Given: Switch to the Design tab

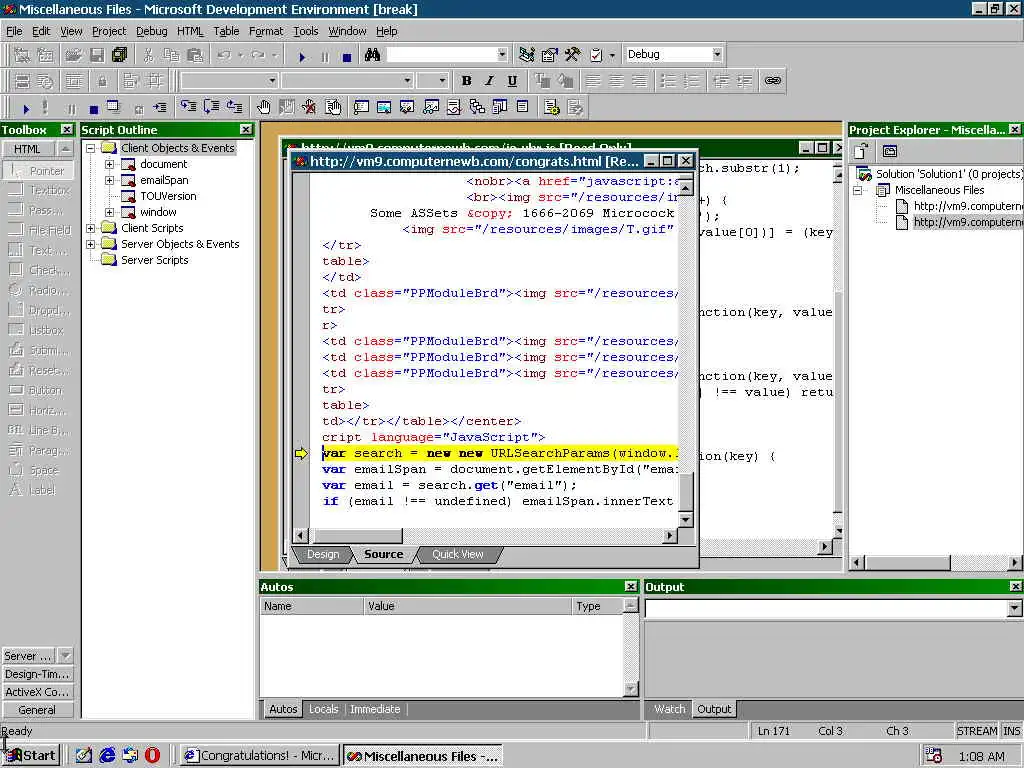Looking at the screenshot, I should pos(323,554).
